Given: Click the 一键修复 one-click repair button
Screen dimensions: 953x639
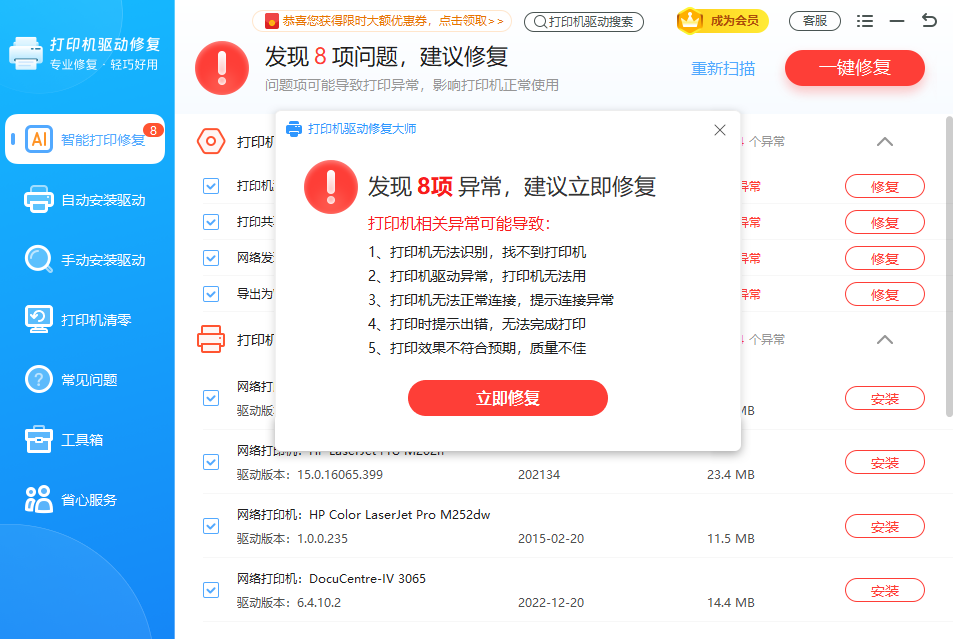Looking at the screenshot, I should click(854, 68).
